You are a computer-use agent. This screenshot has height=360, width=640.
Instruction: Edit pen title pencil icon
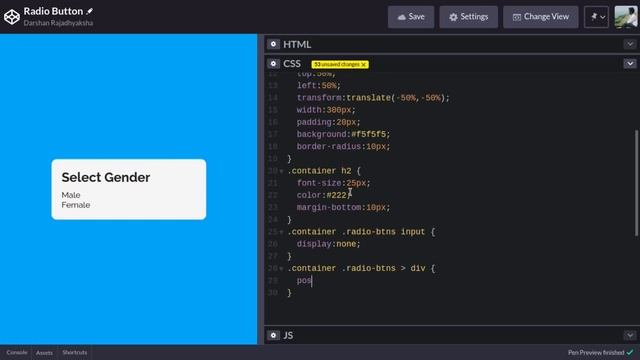click(x=90, y=11)
